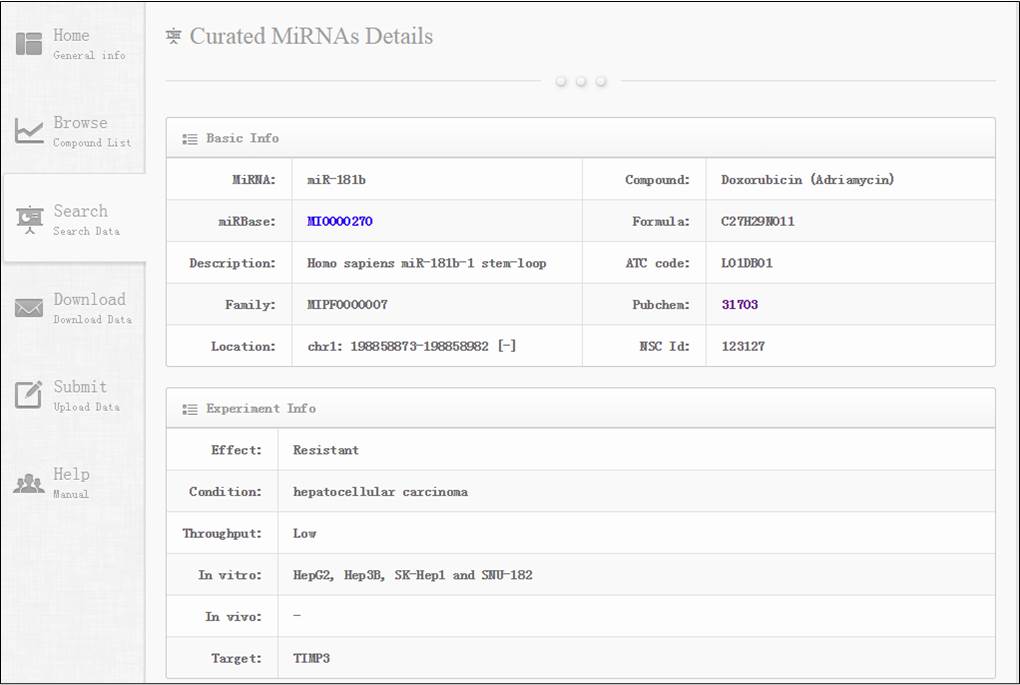
Task: Click the Search presentation board icon
Action: click(x=29, y=220)
